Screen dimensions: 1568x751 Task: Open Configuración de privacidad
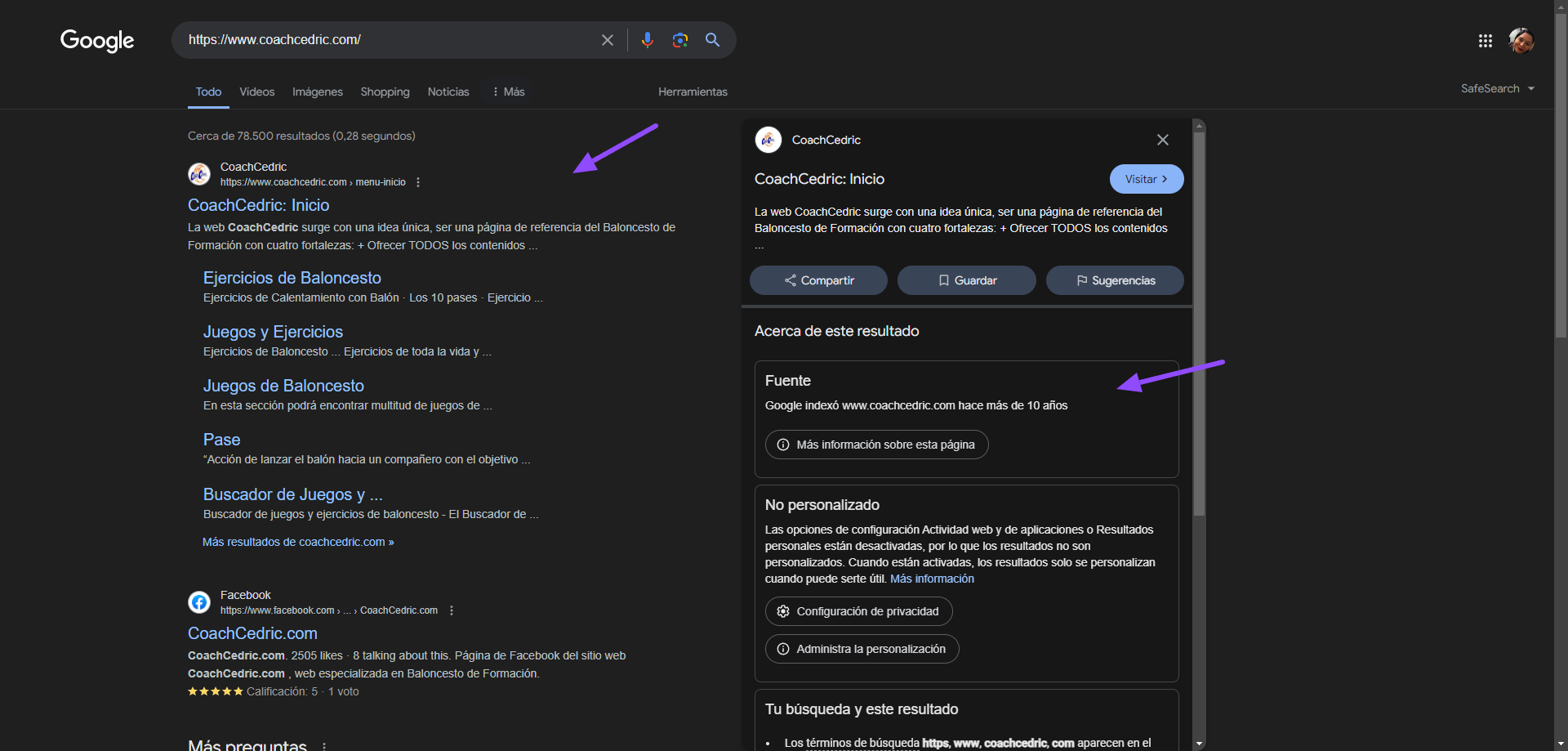859,611
